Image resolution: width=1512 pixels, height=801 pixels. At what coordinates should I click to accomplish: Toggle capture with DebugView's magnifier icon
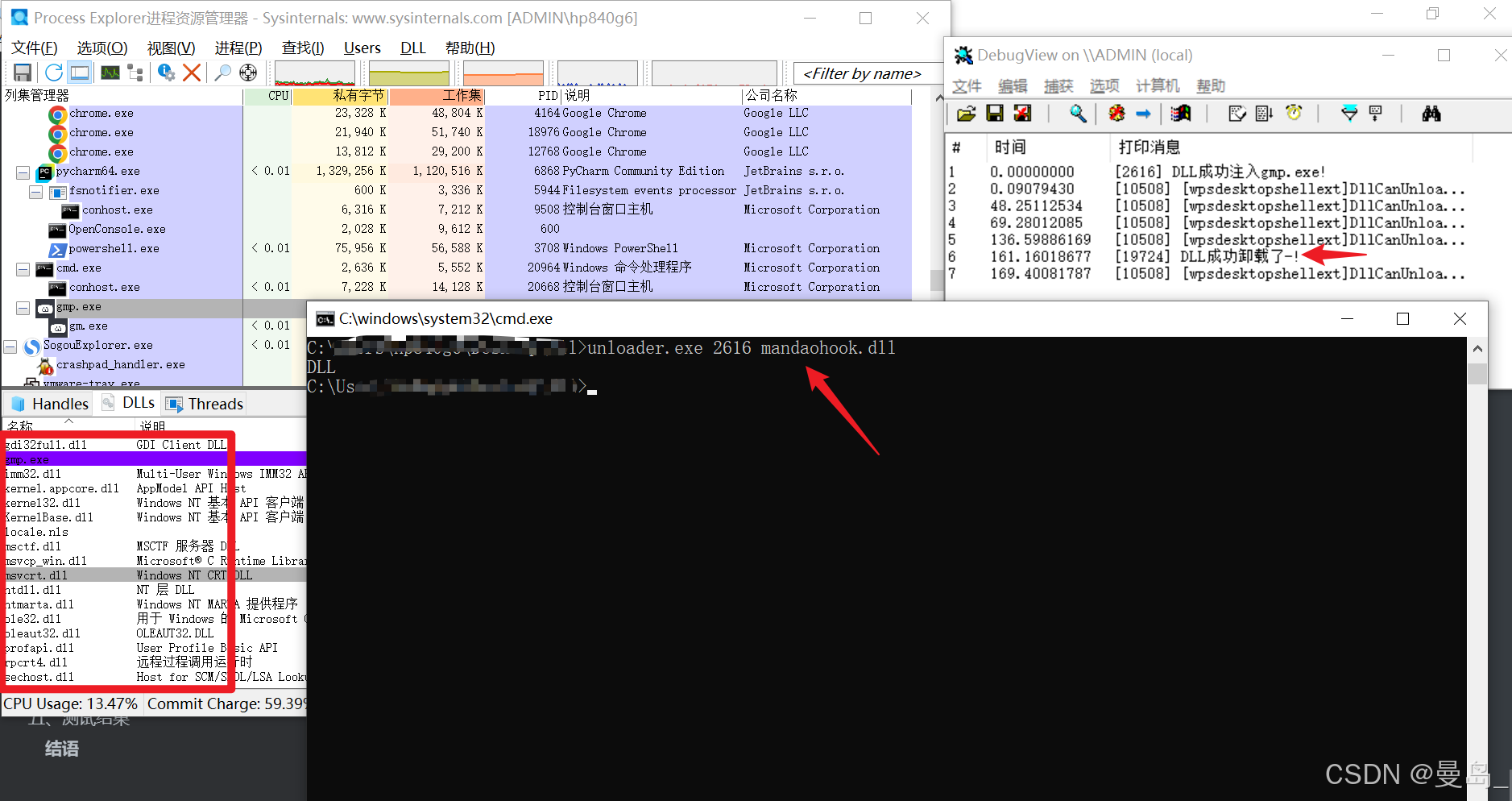coord(1078,114)
